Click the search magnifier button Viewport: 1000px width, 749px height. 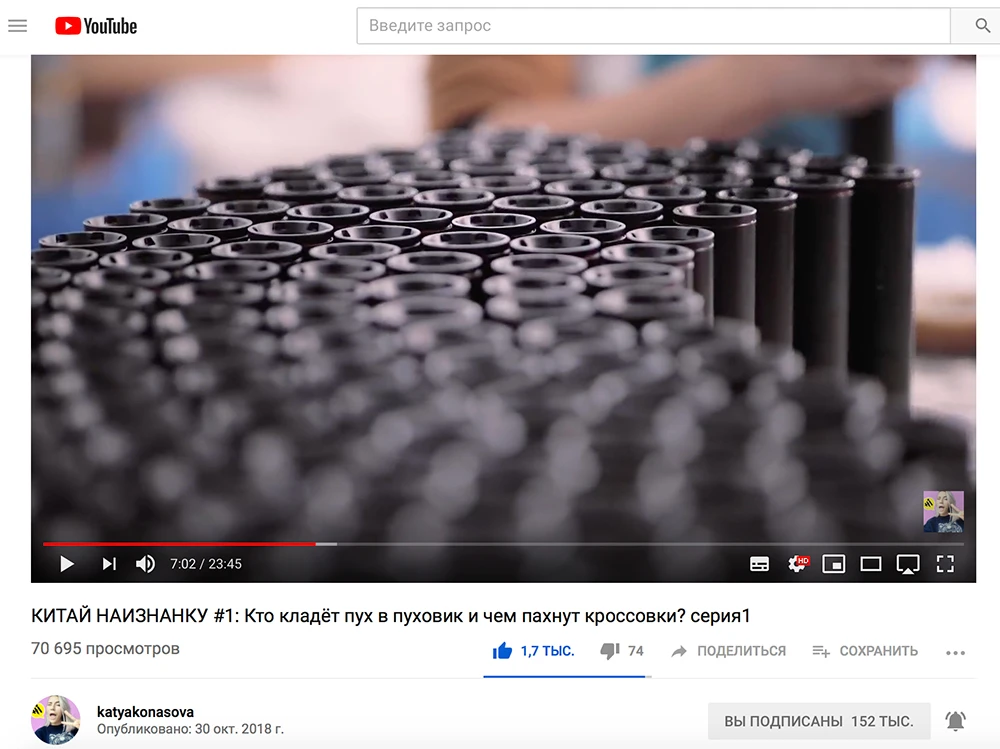[981, 26]
